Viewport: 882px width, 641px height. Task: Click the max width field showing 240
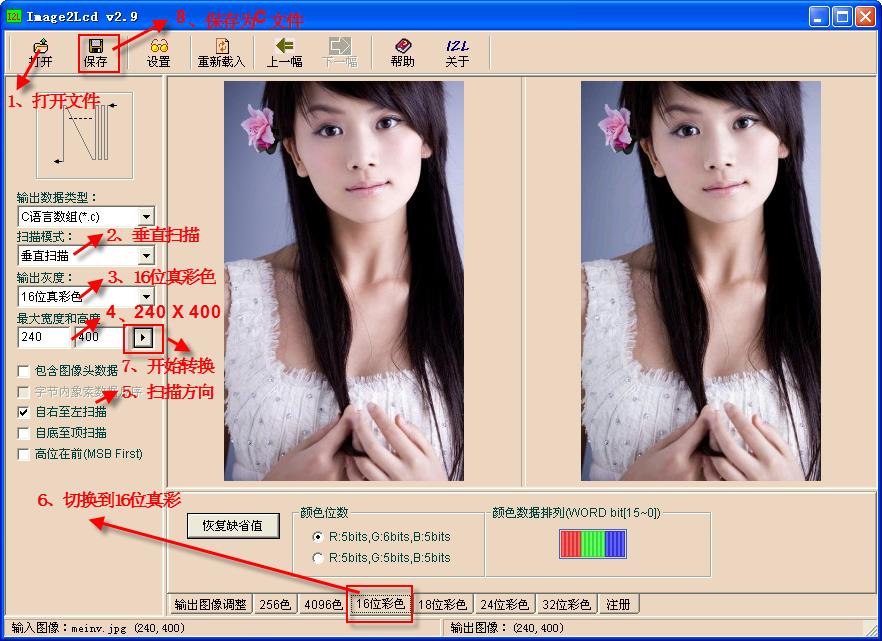[43, 337]
